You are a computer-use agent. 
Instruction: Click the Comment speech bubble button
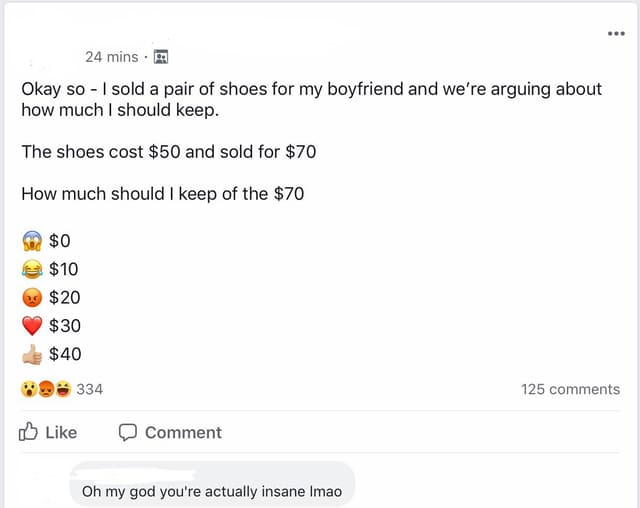[170, 433]
